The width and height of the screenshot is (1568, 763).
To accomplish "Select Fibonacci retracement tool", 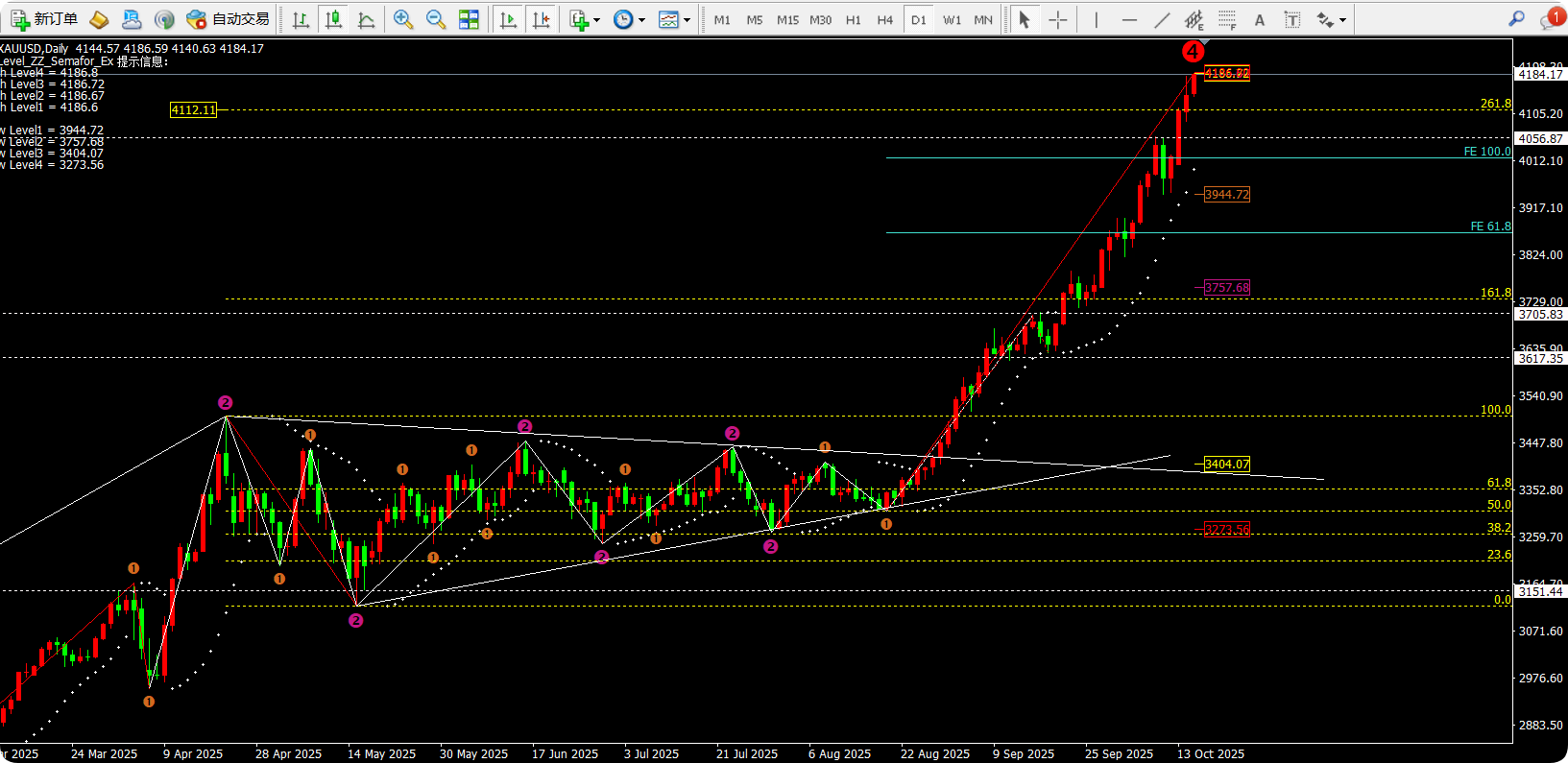I will point(1227,19).
